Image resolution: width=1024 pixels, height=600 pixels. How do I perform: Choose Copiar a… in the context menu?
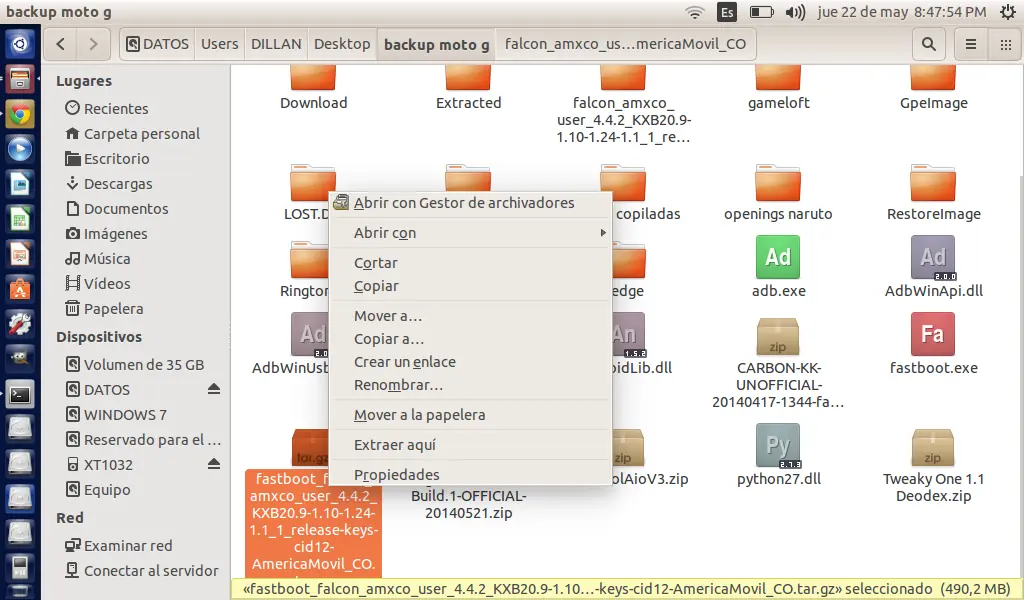click(470, 339)
